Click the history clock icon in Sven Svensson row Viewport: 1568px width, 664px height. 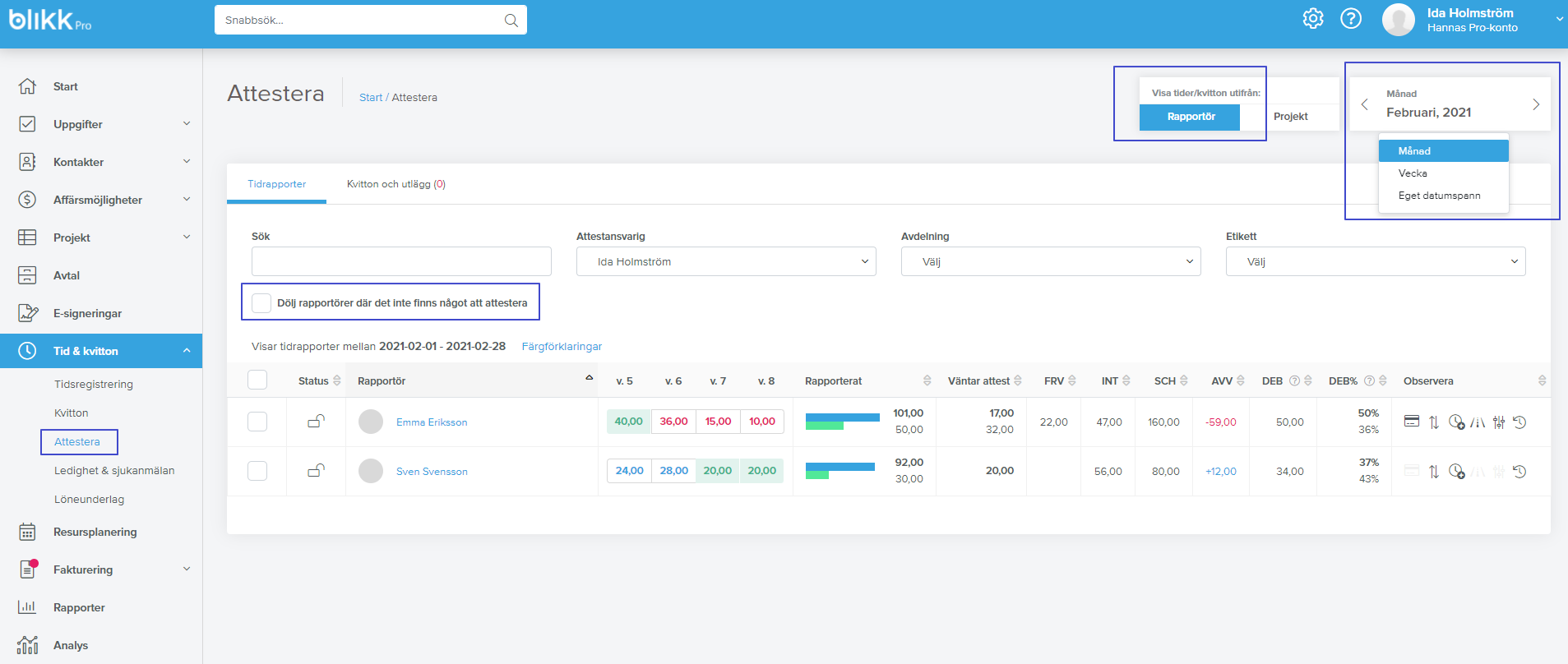[1519, 472]
